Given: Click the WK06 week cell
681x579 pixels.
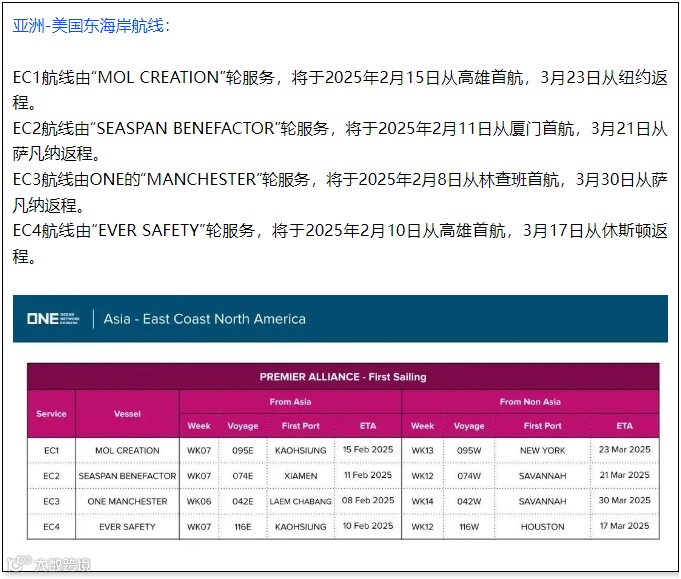Looking at the screenshot, I should point(199,501).
